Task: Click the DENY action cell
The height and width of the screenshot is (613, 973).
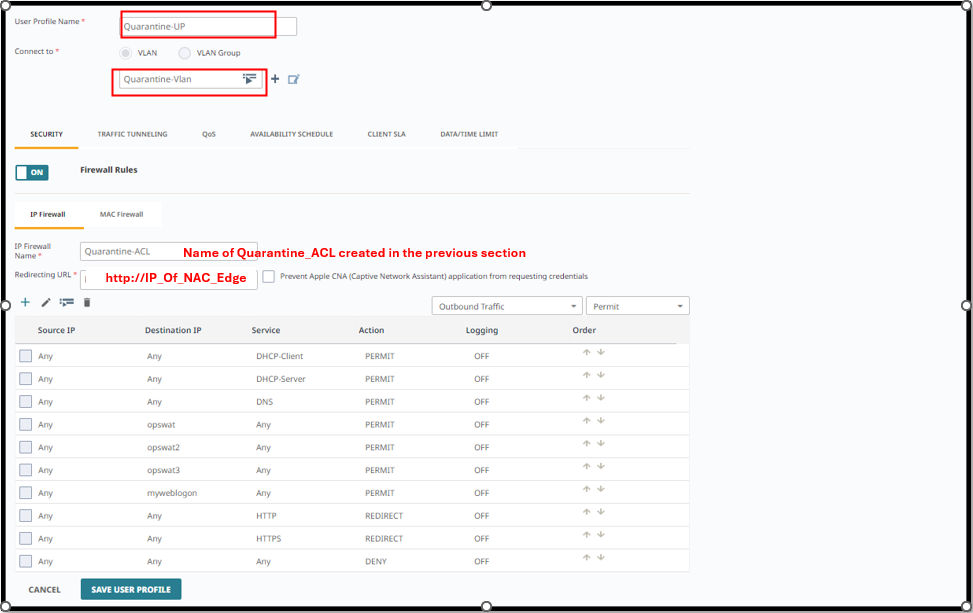Action: pos(376,562)
